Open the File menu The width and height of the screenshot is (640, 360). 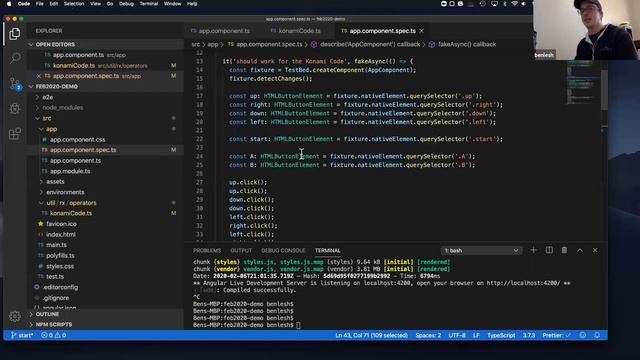click(40, 4)
